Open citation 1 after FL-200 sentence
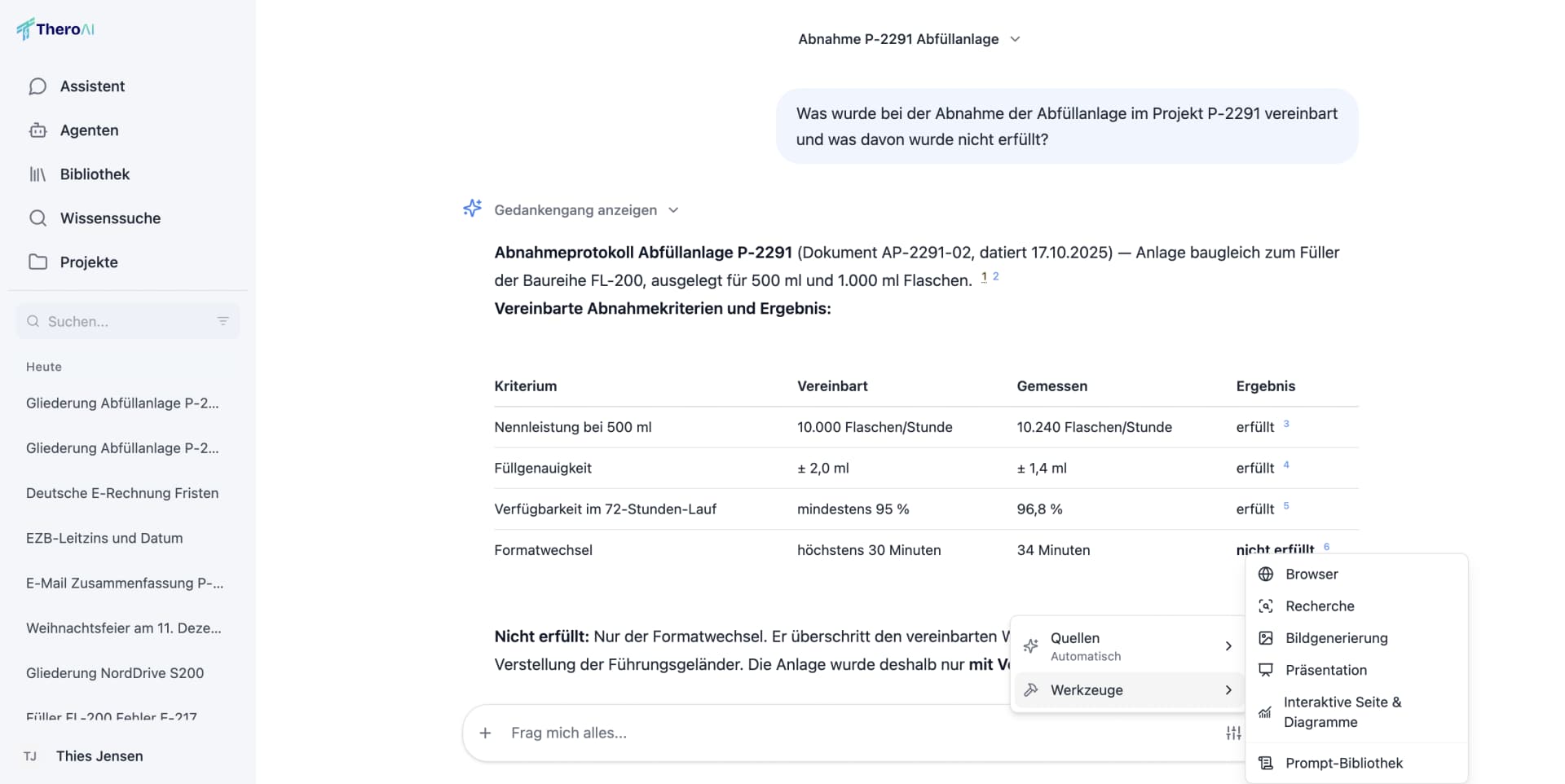The height and width of the screenshot is (784, 1565). click(x=984, y=277)
